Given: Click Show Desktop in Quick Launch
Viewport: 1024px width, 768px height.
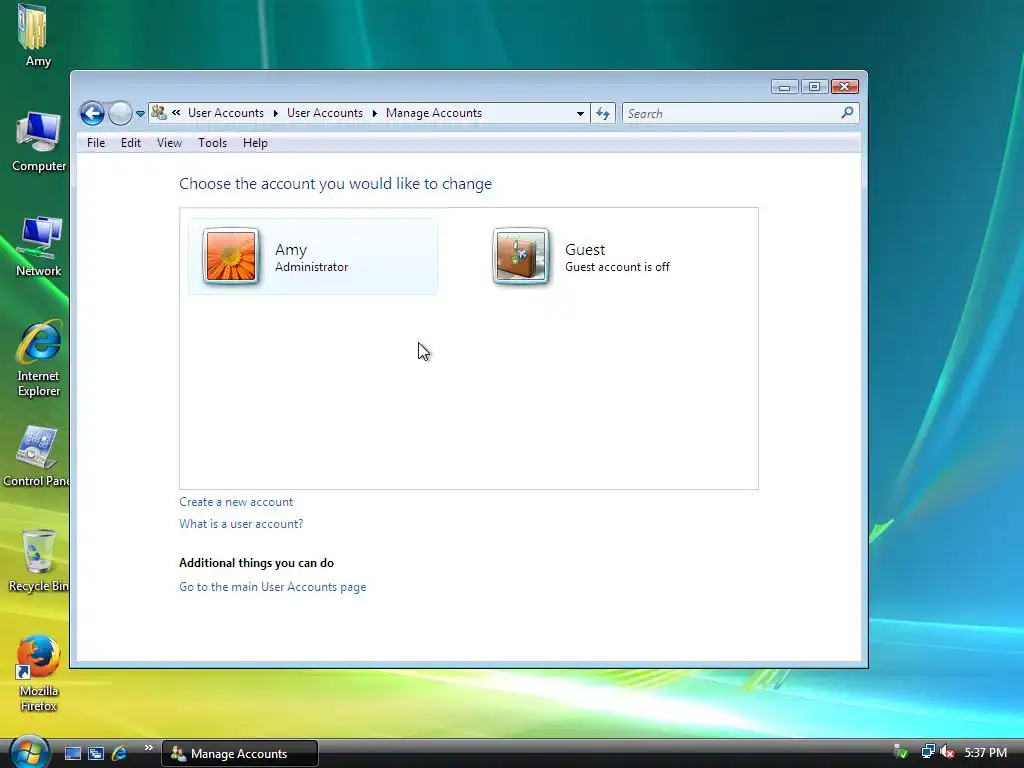Looking at the screenshot, I should [72, 754].
